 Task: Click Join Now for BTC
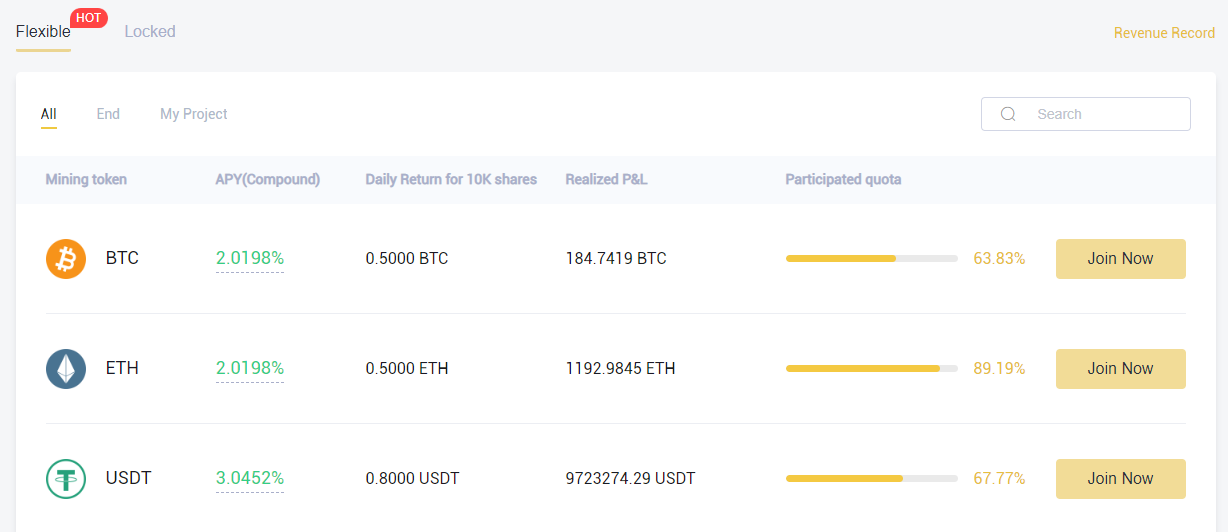[x=1121, y=259]
